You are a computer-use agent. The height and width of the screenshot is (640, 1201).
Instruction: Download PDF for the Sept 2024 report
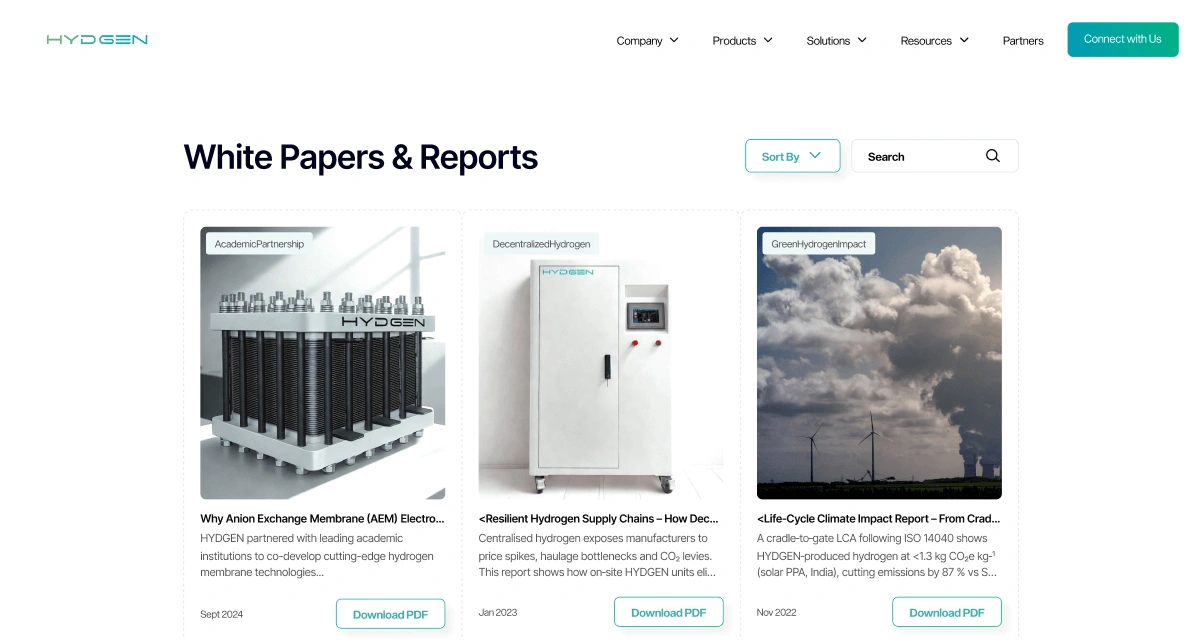coord(390,614)
